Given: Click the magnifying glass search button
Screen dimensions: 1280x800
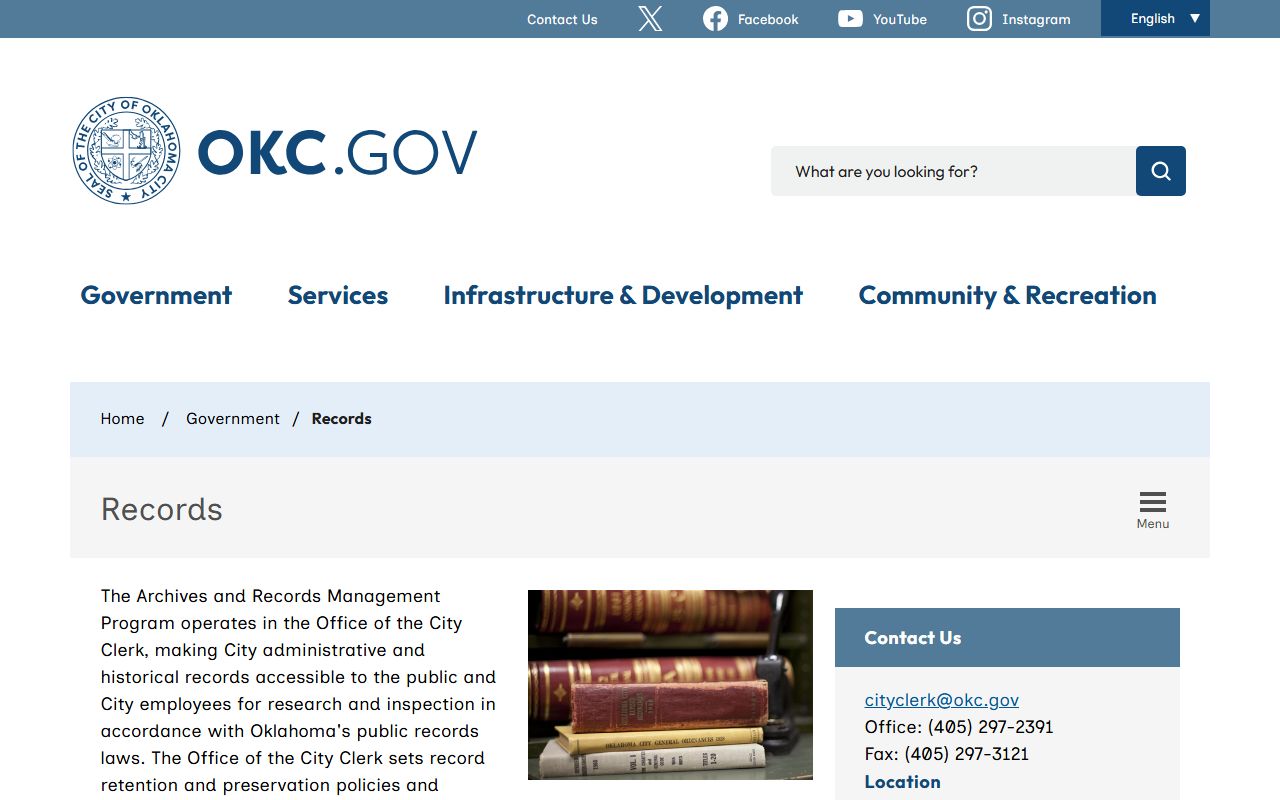Looking at the screenshot, I should (1160, 171).
